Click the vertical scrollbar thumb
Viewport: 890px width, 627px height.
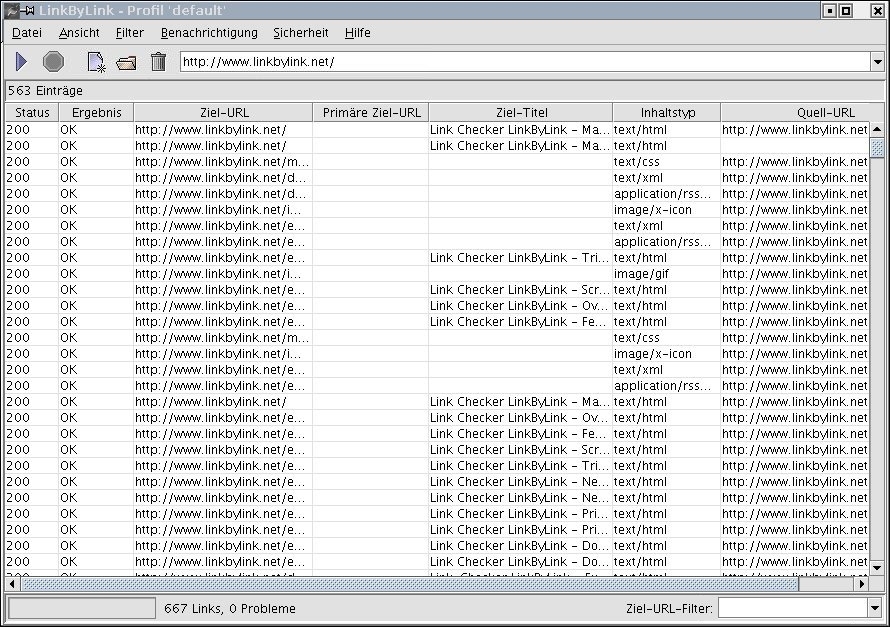pos(877,148)
